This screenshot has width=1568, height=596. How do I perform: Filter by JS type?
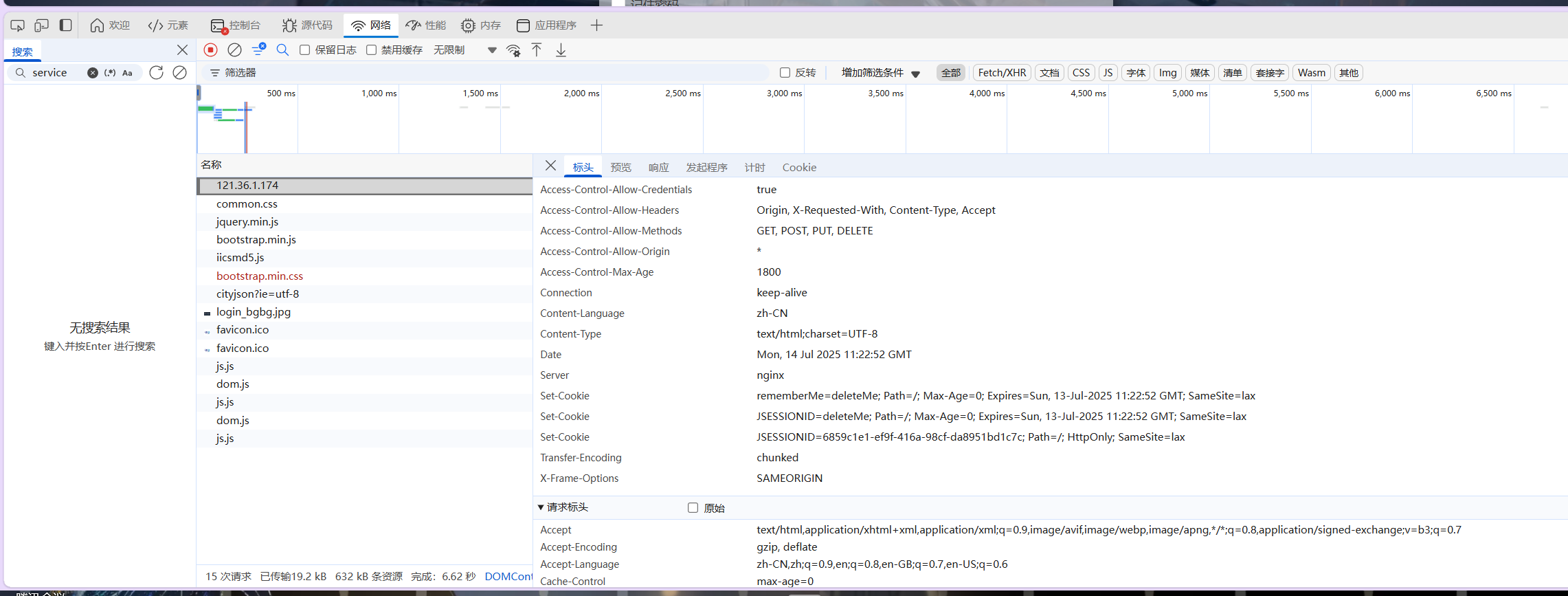pyautogui.click(x=1108, y=73)
